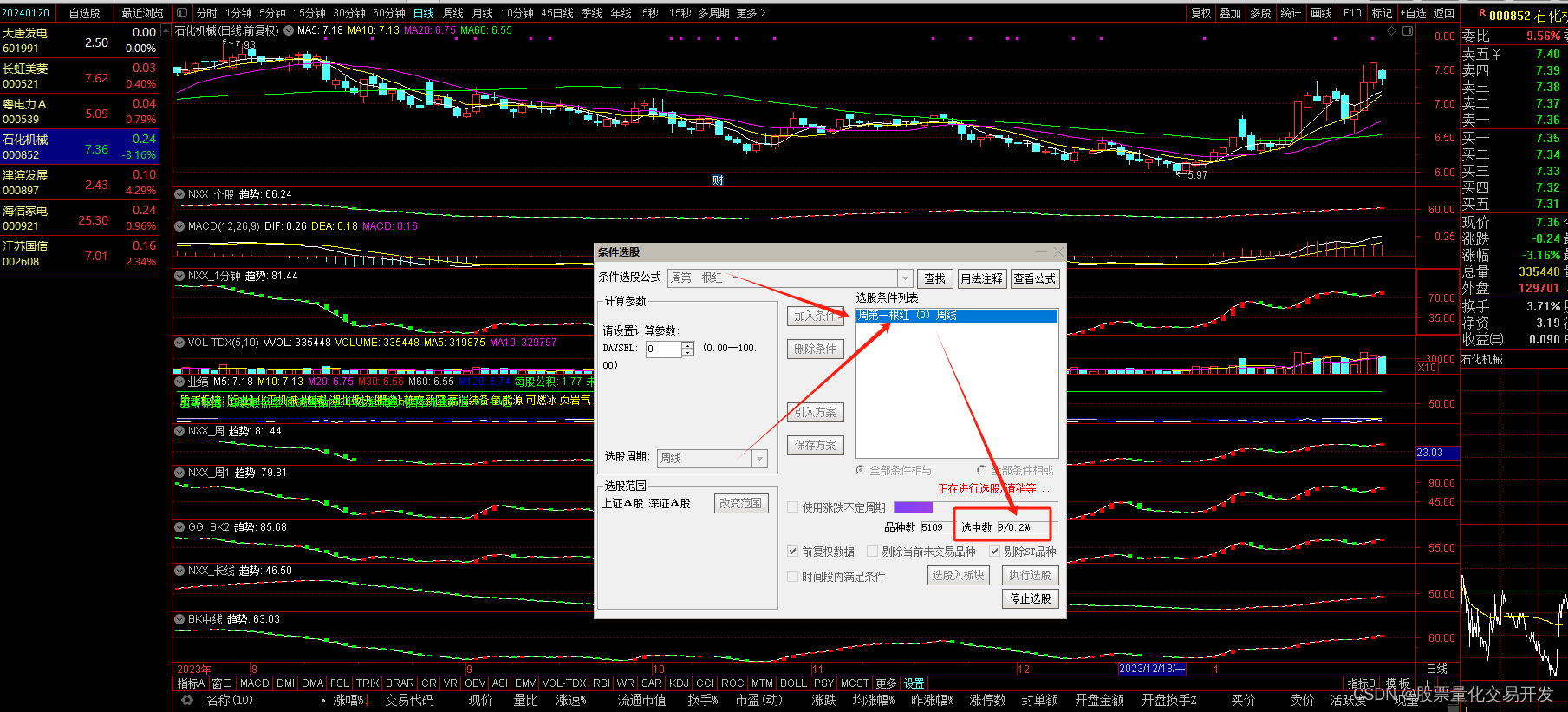Click 返回 in chart toolbar

click(x=1443, y=13)
